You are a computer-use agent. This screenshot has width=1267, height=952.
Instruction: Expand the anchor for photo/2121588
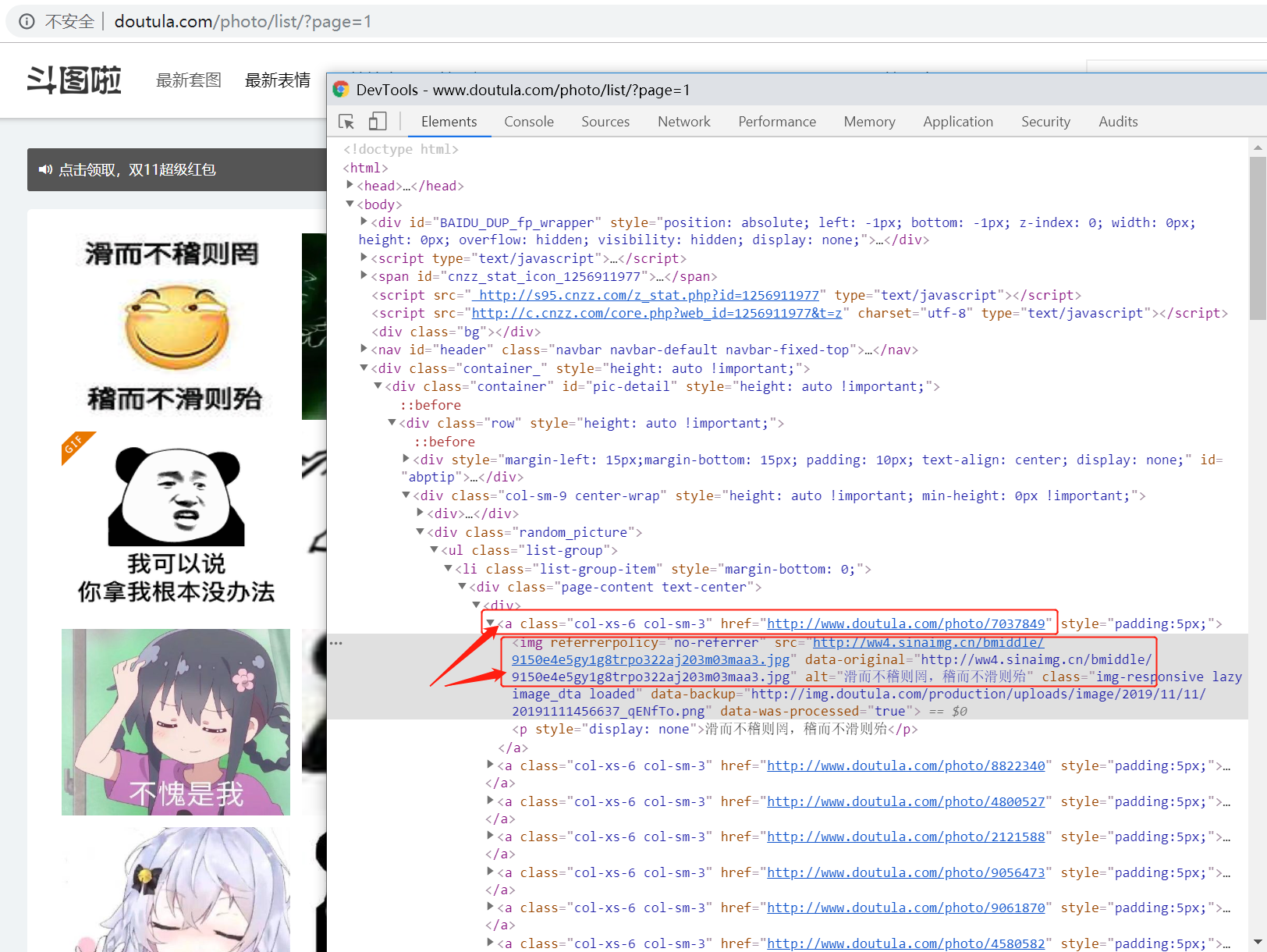coord(491,836)
